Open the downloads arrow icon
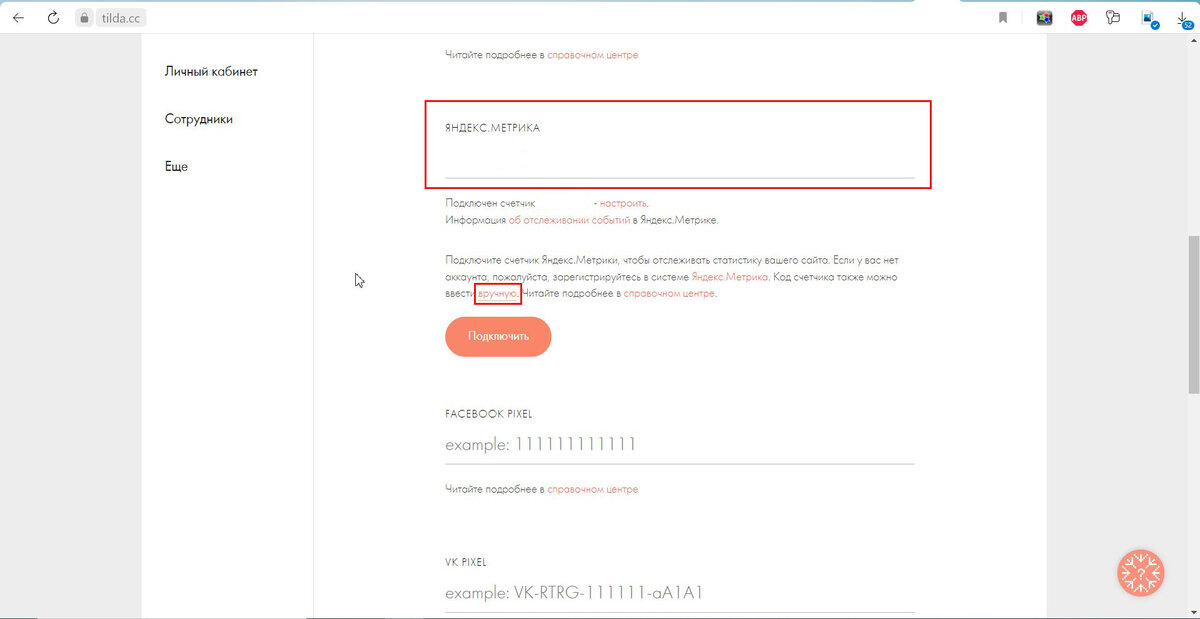The height and width of the screenshot is (619, 1200). point(1184,19)
